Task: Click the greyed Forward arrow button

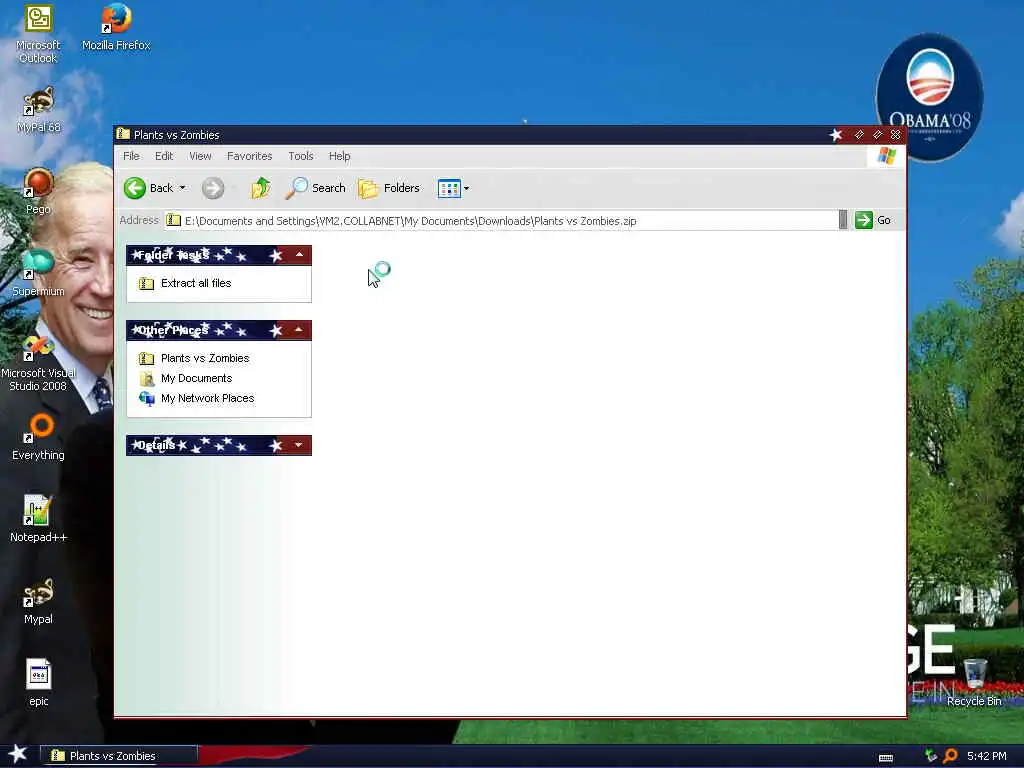Action: tap(213, 188)
